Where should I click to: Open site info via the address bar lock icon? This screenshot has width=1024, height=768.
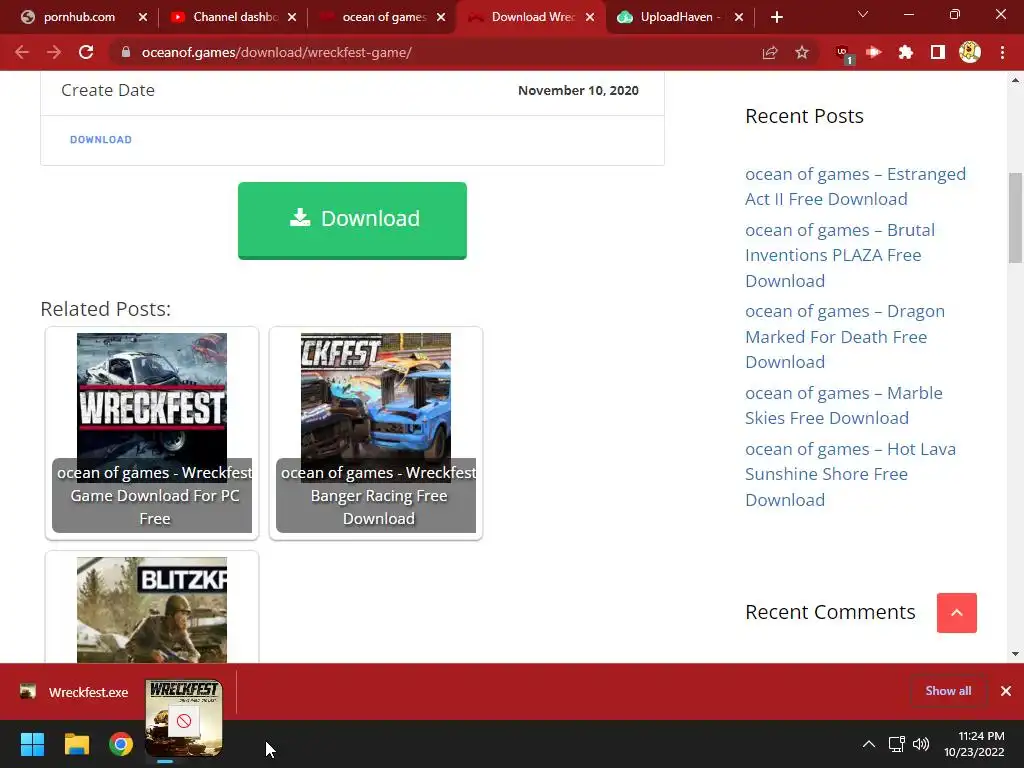coord(126,52)
